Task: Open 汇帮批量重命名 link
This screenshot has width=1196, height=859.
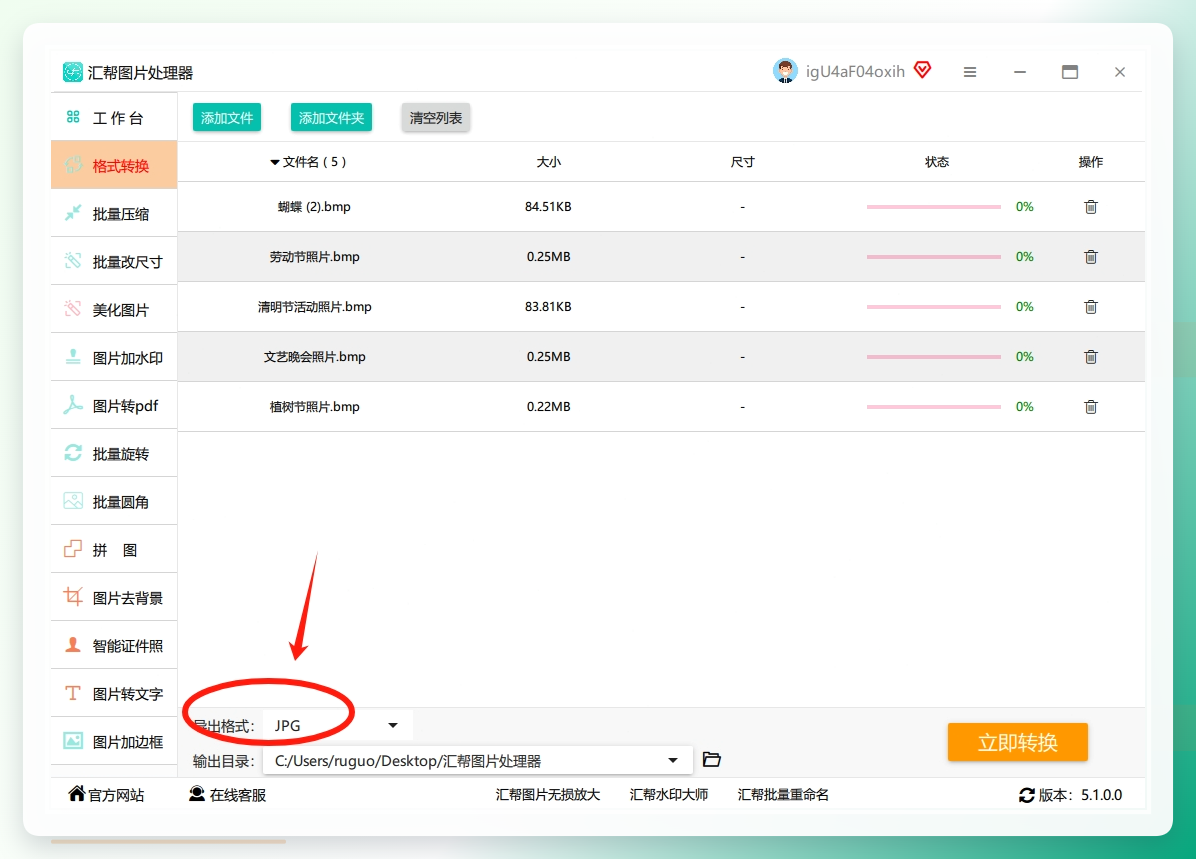Action: [783, 795]
